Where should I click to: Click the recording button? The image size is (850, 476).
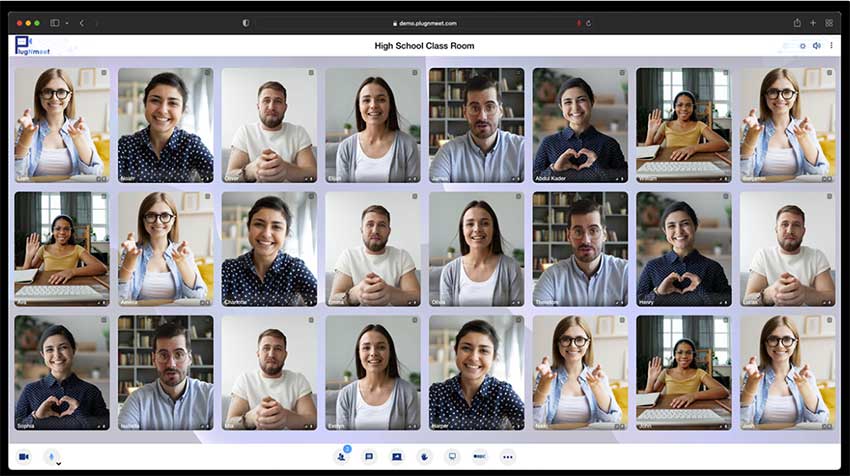click(480, 457)
